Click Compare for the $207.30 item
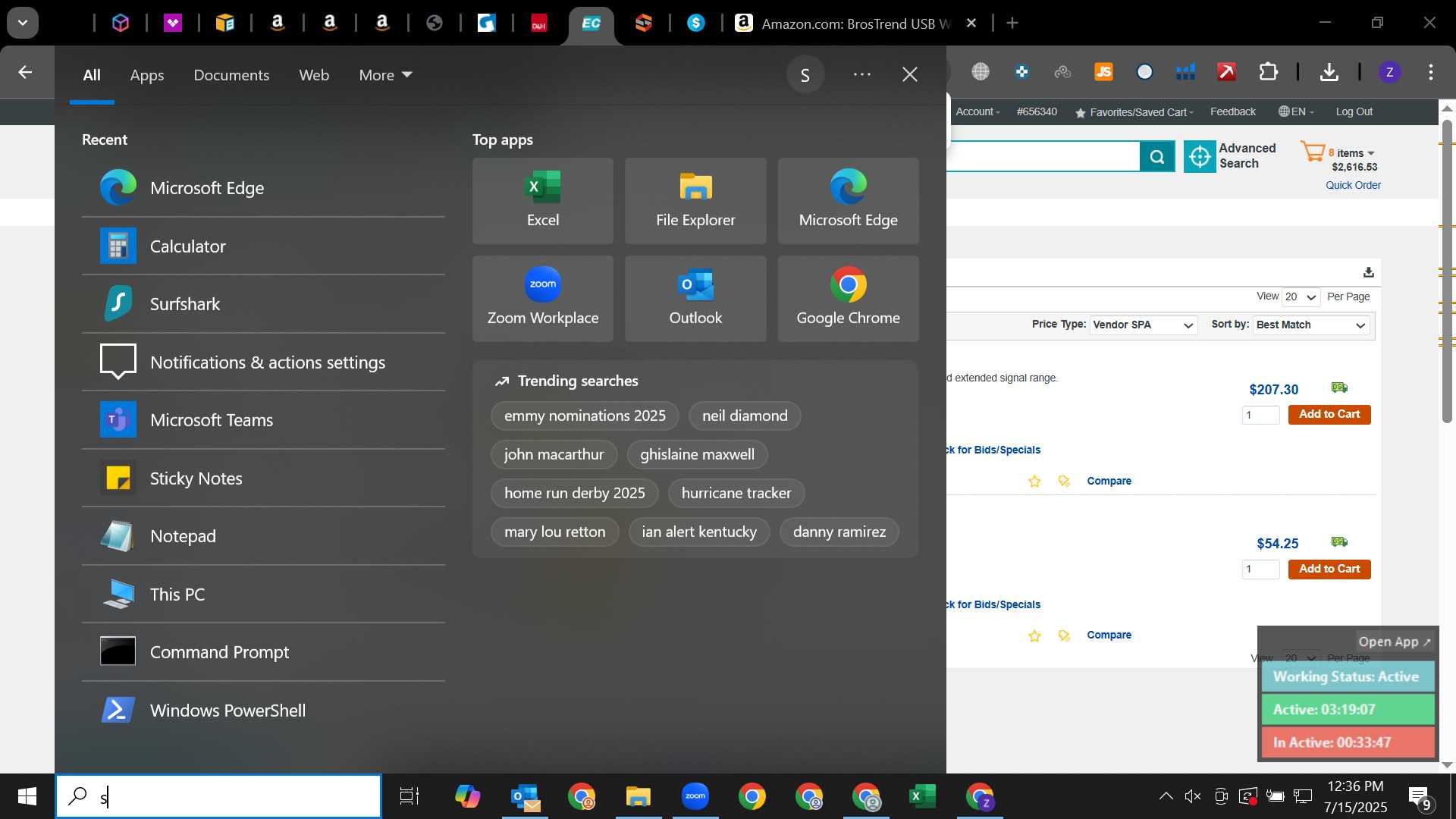 point(1109,481)
